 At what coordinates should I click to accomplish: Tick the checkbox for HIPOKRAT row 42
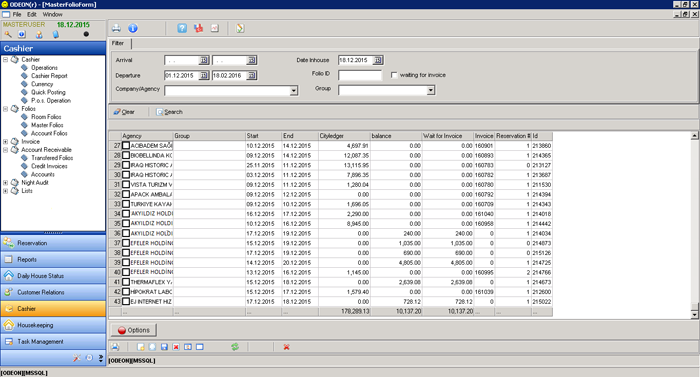(x=126, y=292)
